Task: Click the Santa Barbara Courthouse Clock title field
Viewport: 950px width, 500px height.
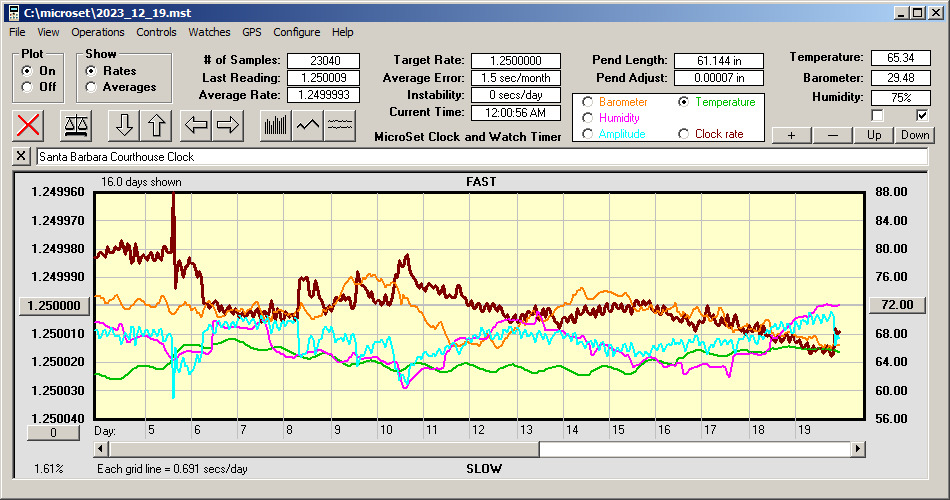Action: (482, 157)
